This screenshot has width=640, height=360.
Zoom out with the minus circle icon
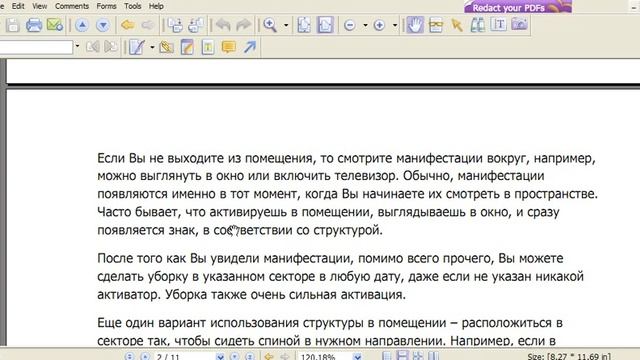pyautogui.click(x=350, y=25)
